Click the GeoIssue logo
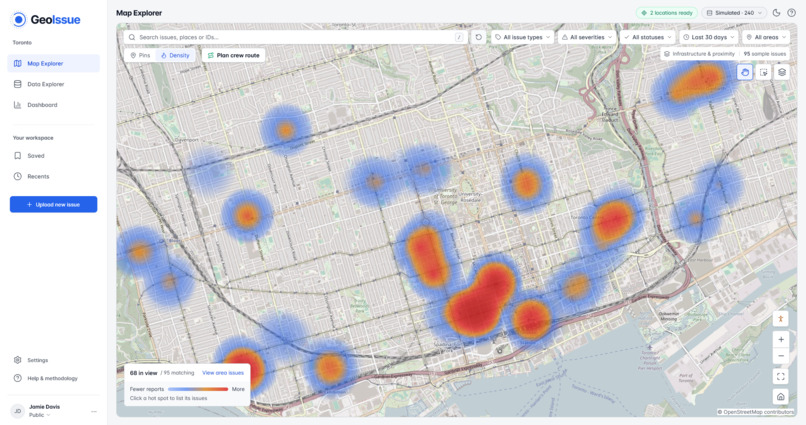The image size is (806, 425). 45,20
